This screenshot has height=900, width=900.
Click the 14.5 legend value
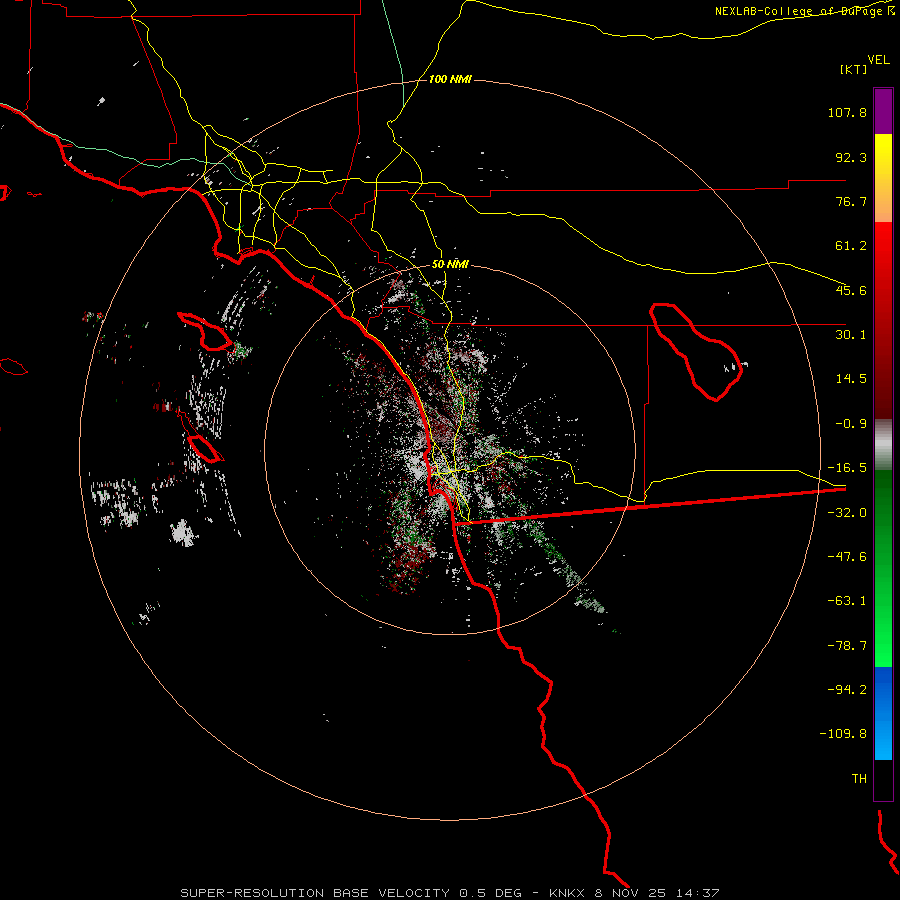click(x=851, y=379)
